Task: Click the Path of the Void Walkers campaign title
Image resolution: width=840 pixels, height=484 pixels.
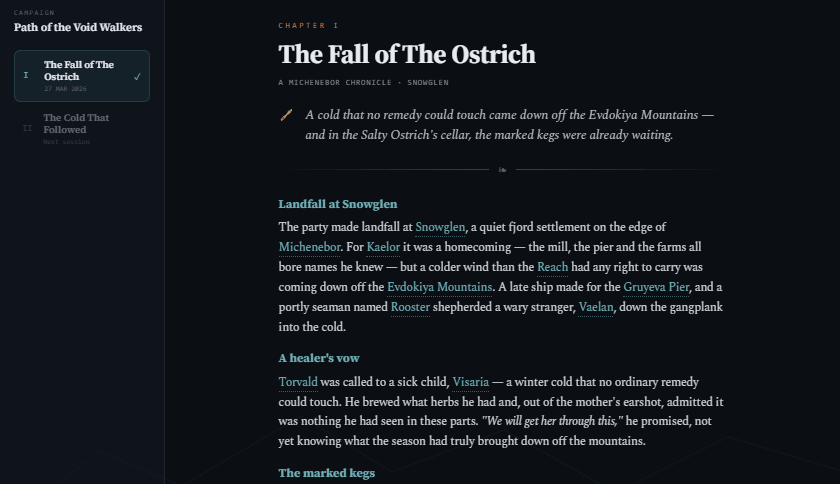Action: (x=78, y=27)
